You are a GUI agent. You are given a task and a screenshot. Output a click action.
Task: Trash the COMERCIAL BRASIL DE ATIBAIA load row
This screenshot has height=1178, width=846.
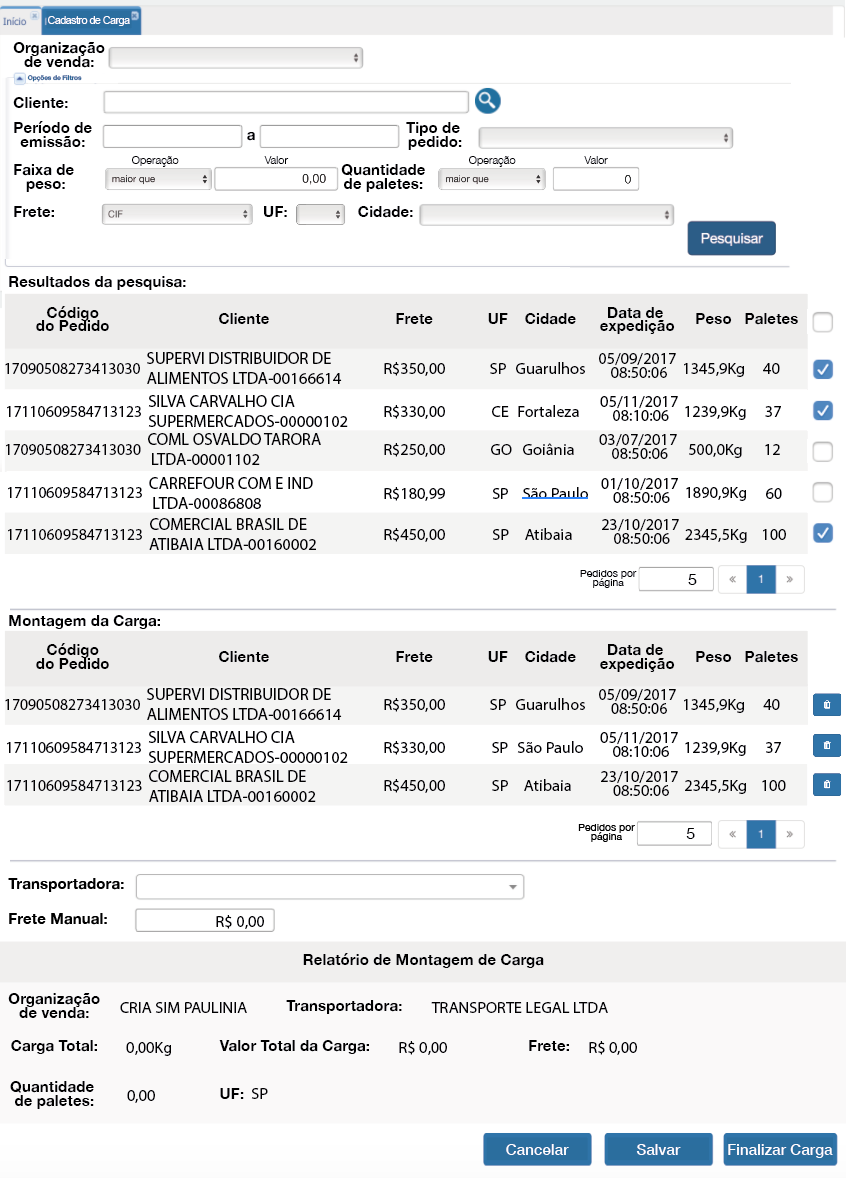tap(826, 784)
